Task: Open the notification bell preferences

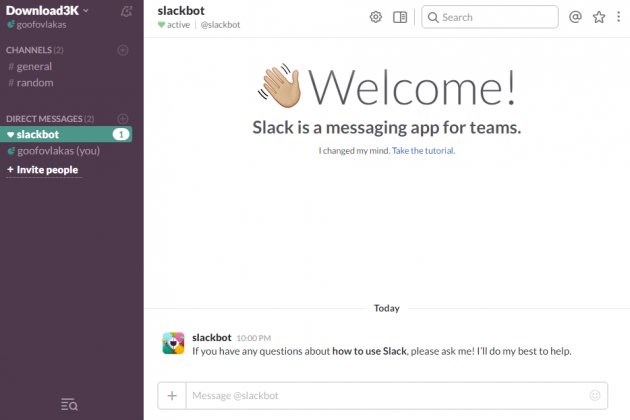Action: (x=126, y=12)
